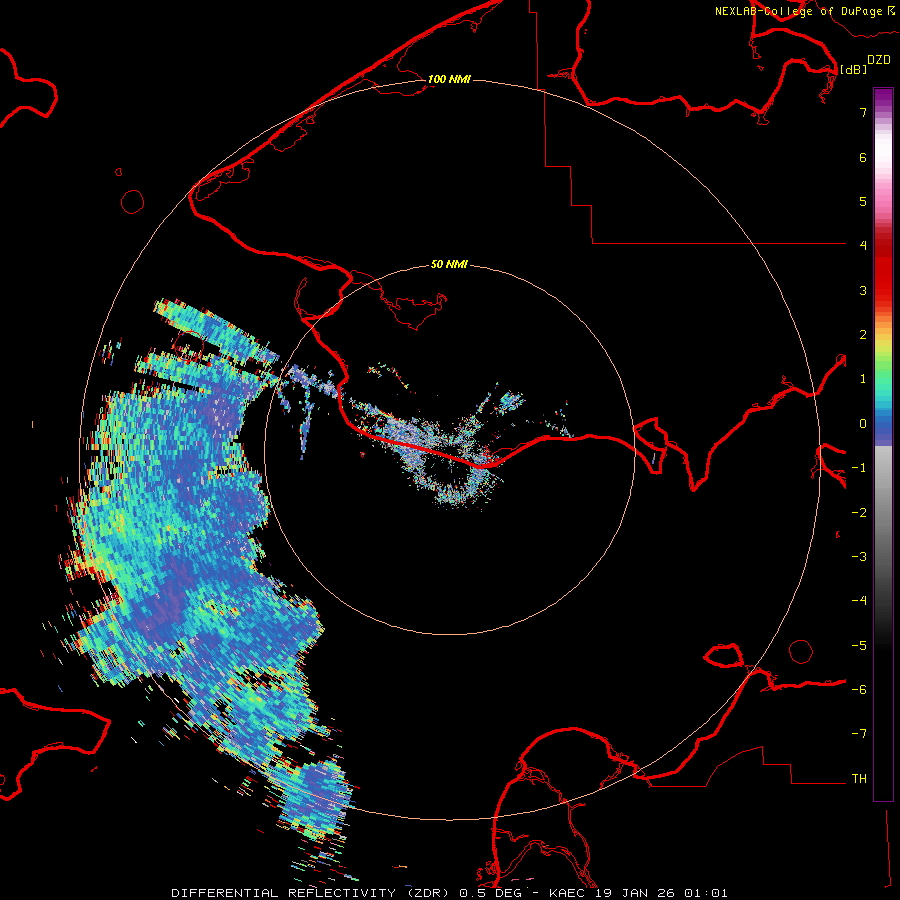This screenshot has height=900, width=900.
Task: Click the -2 value on the color scale
Action: pyautogui.click(x=859, y=513)
